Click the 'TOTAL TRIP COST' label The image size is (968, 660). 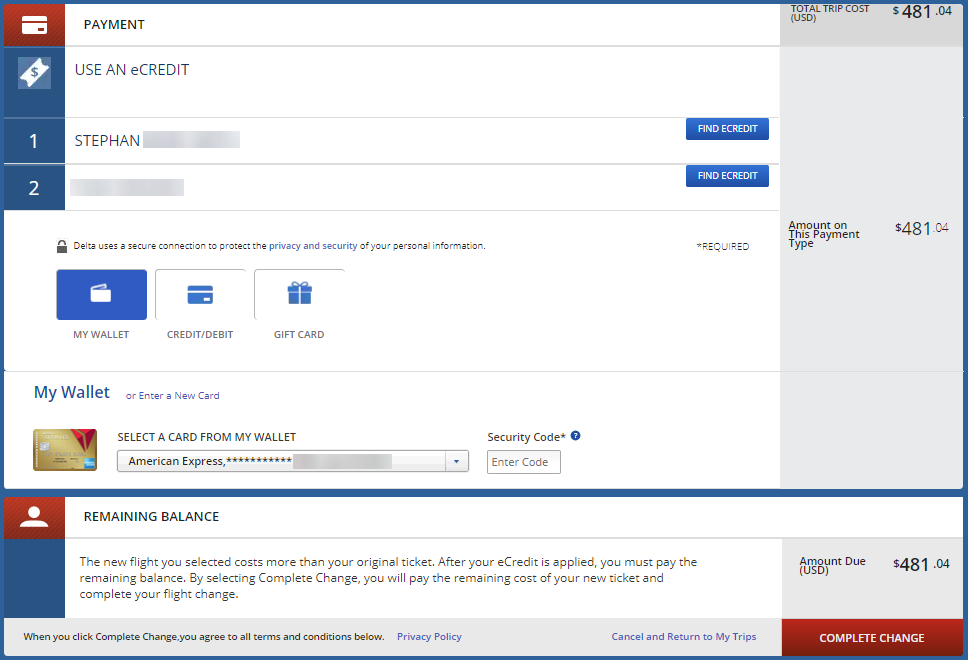(830, 13)
